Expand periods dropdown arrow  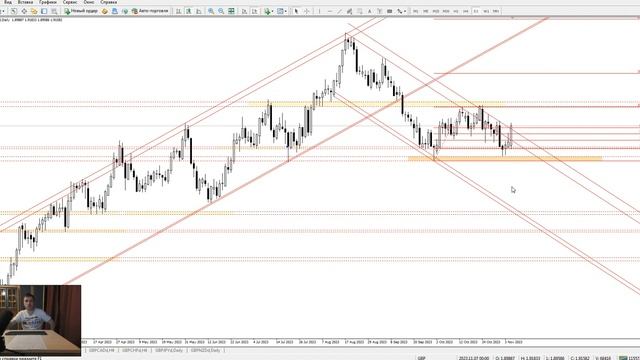click(x=286, y=11)
